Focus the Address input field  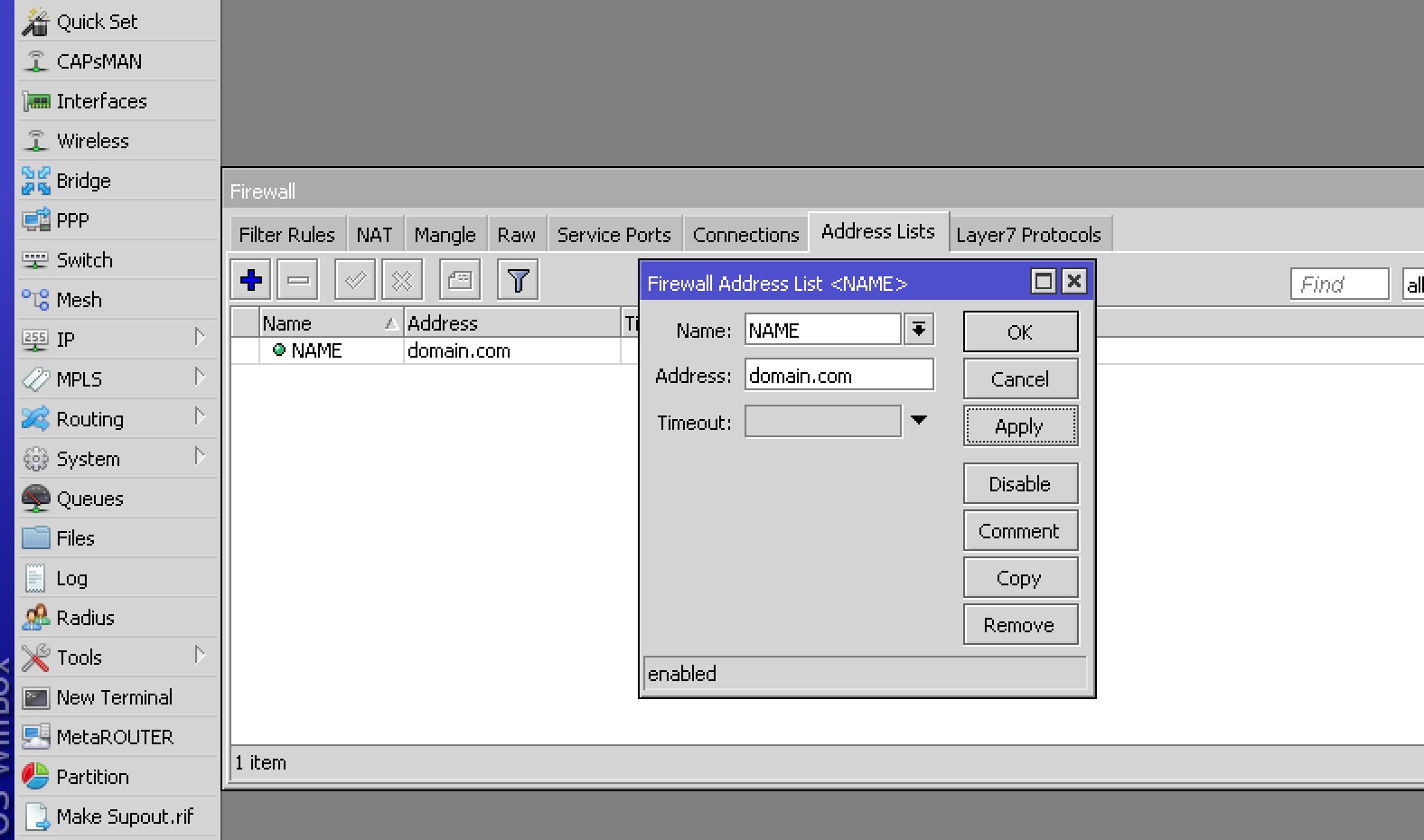(838, 375)
